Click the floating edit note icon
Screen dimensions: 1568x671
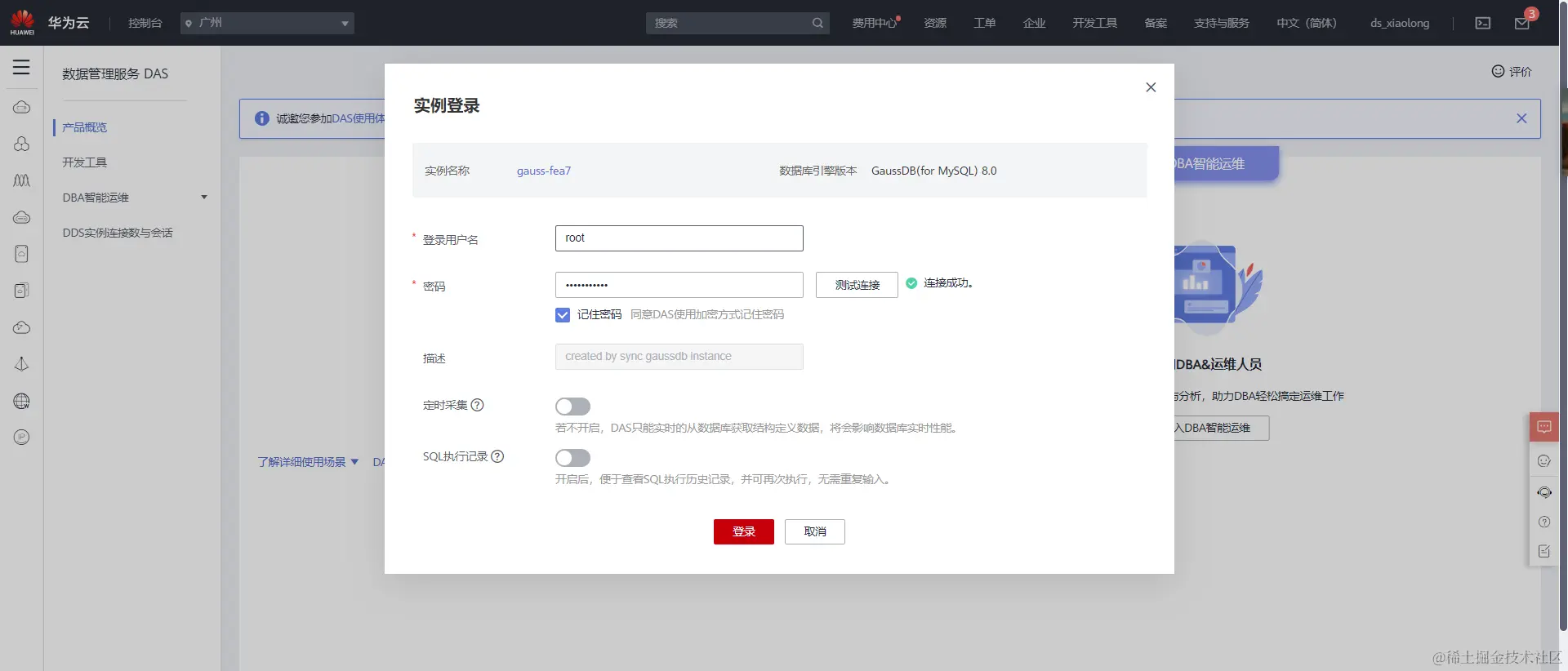[1544, 551]
